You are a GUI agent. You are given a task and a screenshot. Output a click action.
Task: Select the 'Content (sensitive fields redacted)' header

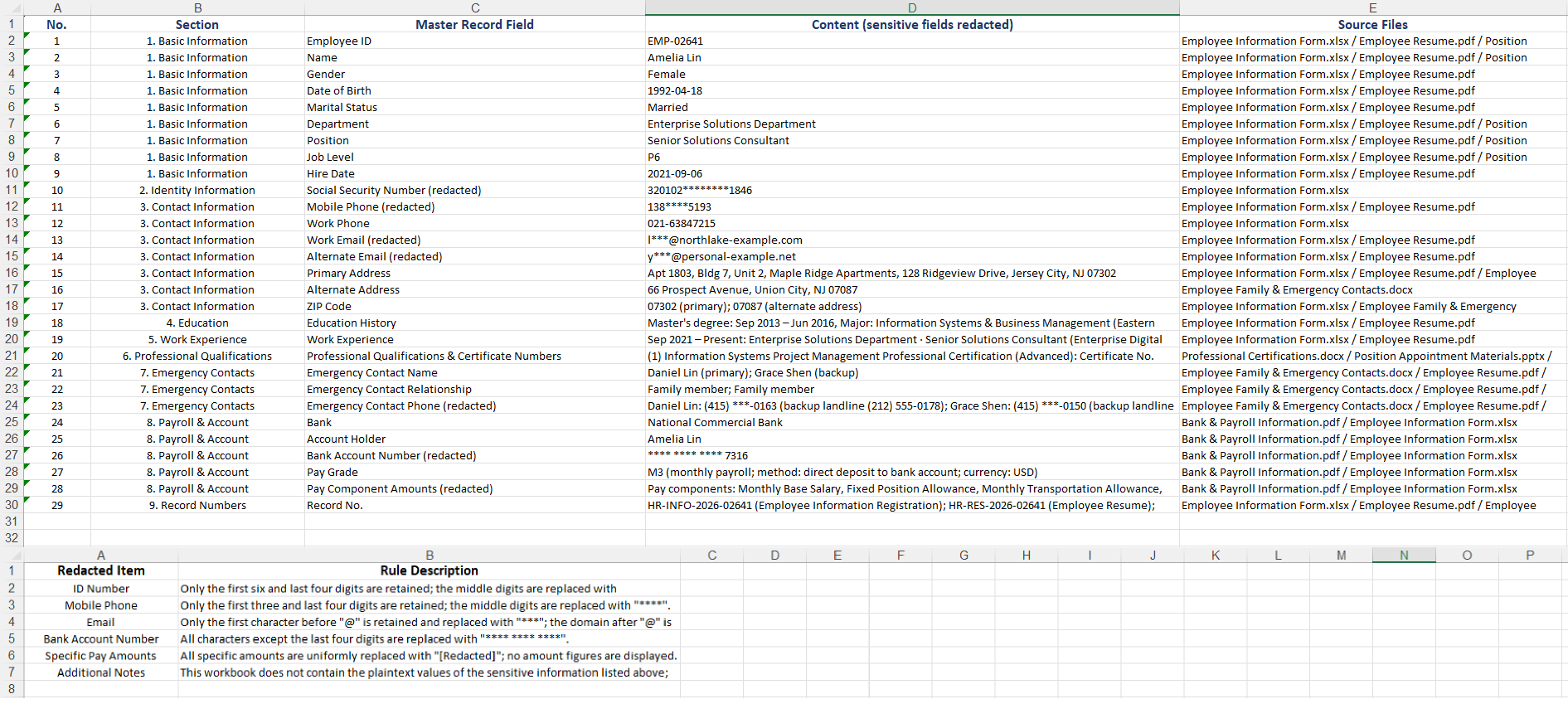(912, 24)
